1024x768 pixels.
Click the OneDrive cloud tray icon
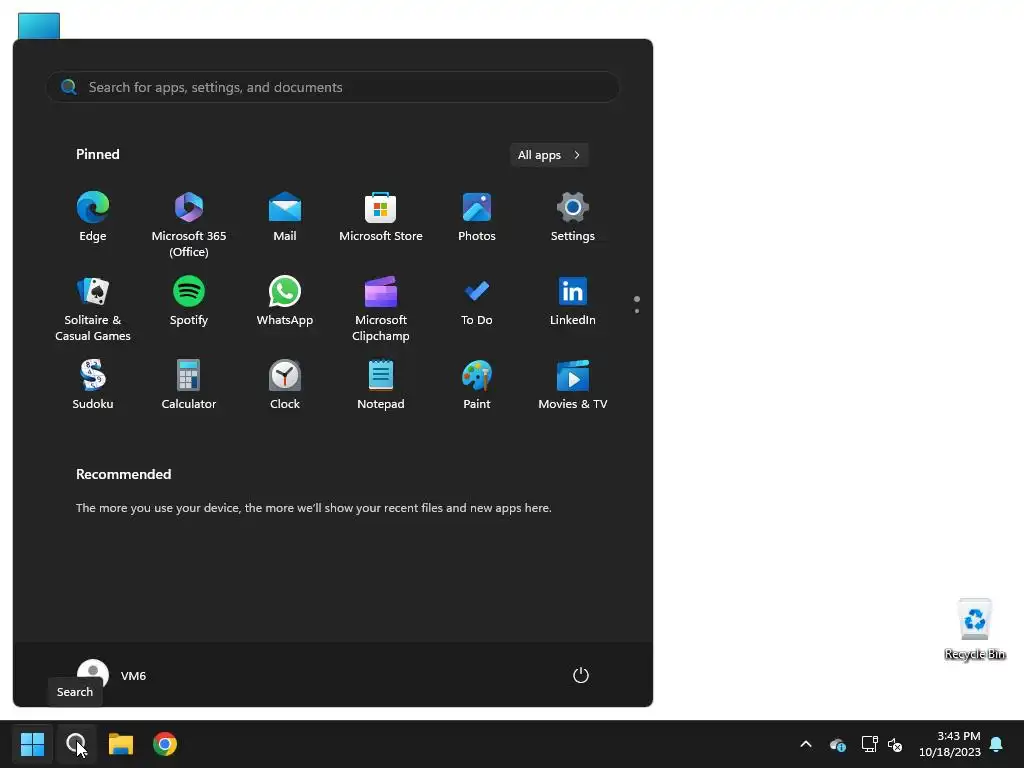click(837, 744)
